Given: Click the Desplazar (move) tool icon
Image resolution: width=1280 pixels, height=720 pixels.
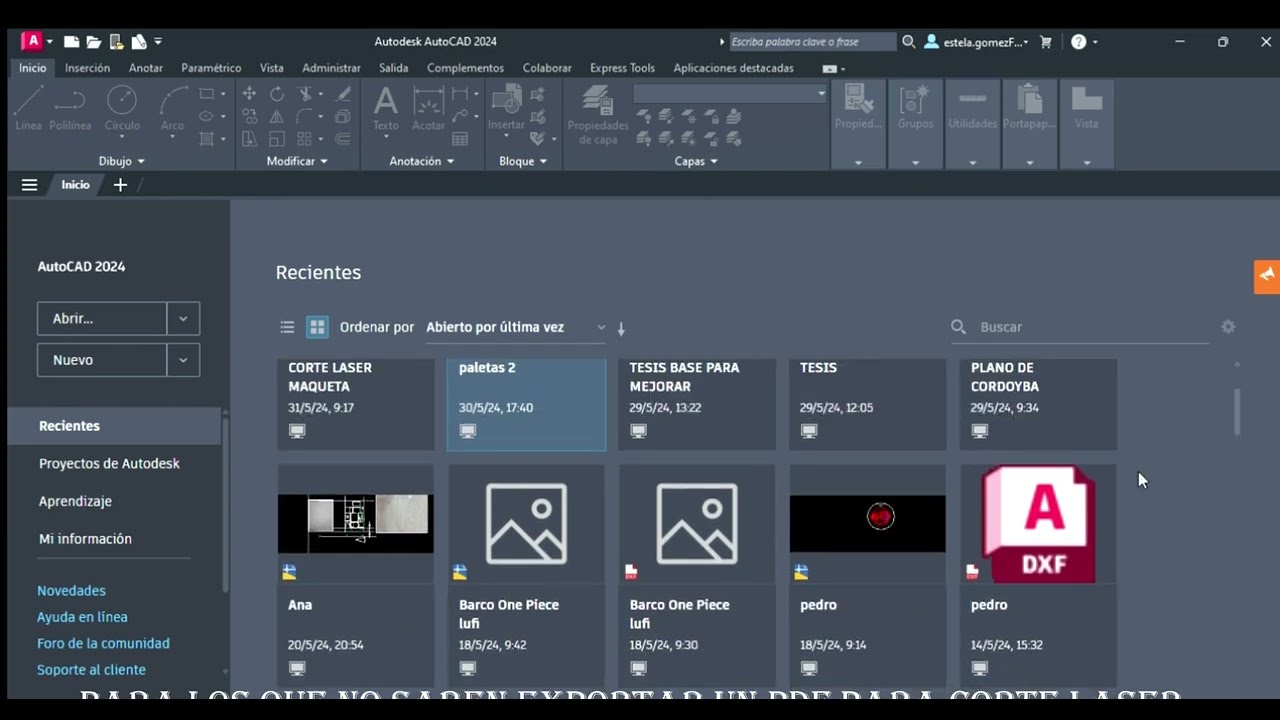Looking at the screenshot, I should coord(249,94).
